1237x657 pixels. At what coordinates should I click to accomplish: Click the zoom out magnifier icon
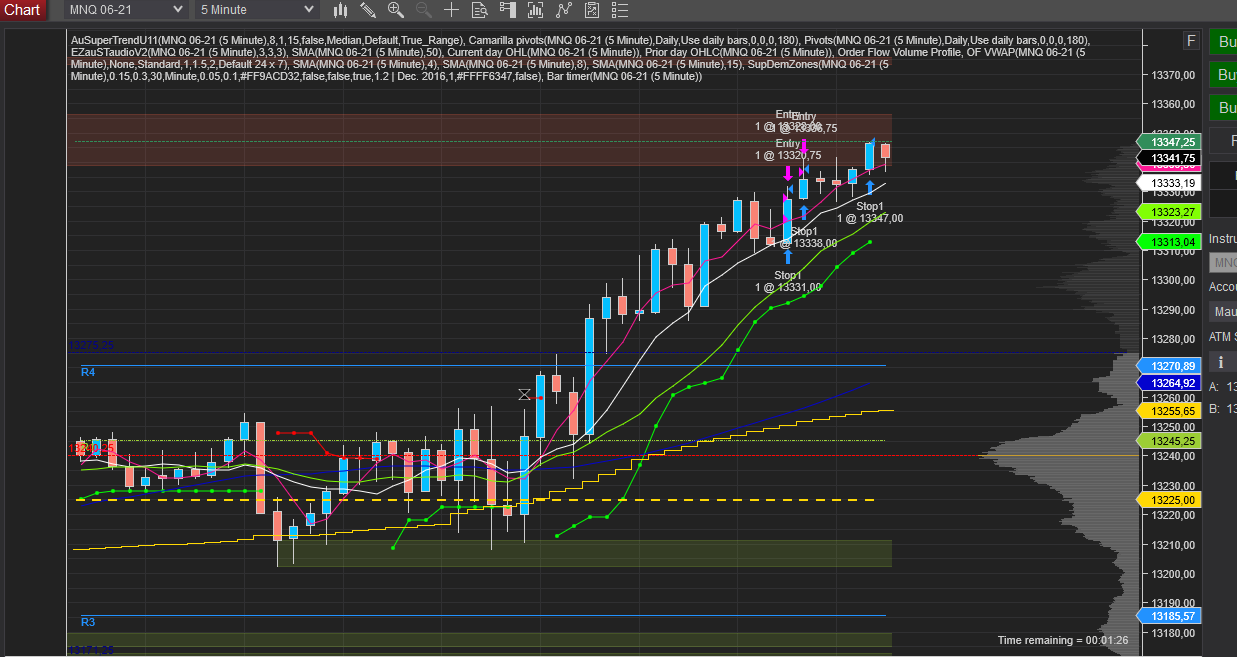[423, 10]
